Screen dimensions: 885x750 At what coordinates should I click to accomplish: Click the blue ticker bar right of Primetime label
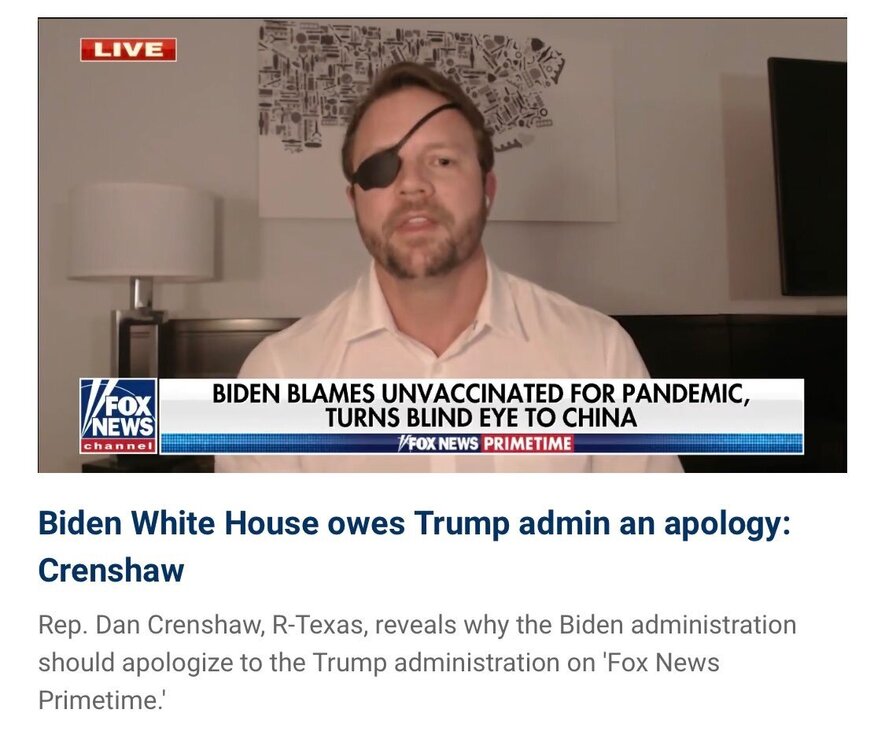(x=689, y=444)
